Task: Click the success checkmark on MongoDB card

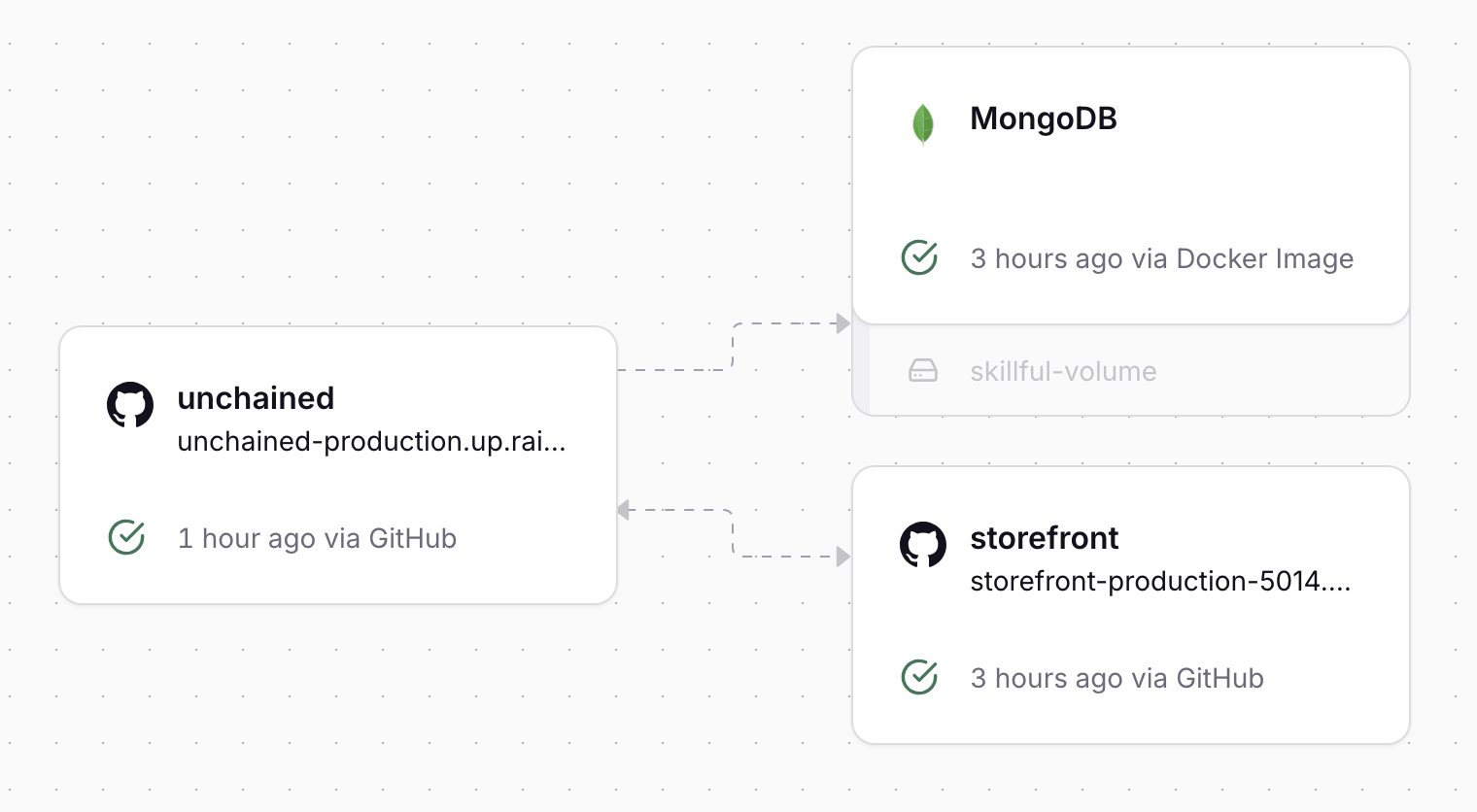Action: click(x=919, y=258)
